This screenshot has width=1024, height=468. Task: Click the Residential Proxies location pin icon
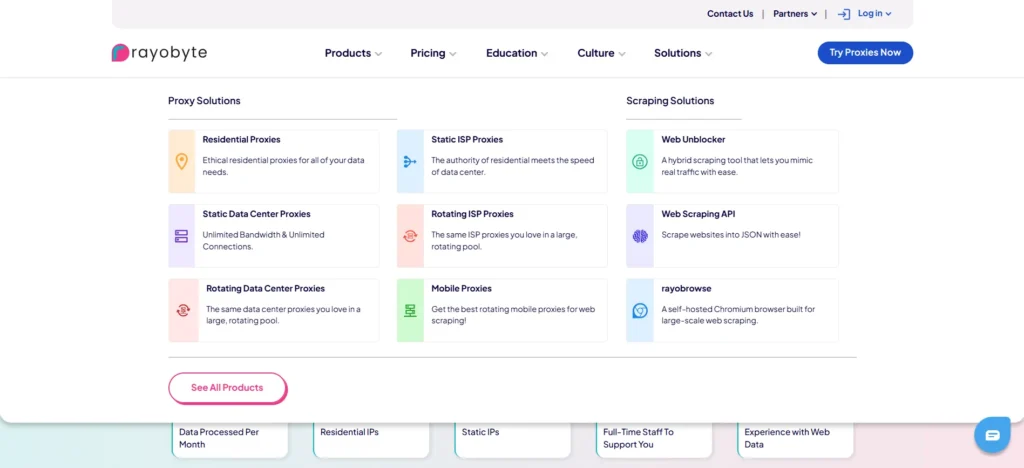(182, 161)
